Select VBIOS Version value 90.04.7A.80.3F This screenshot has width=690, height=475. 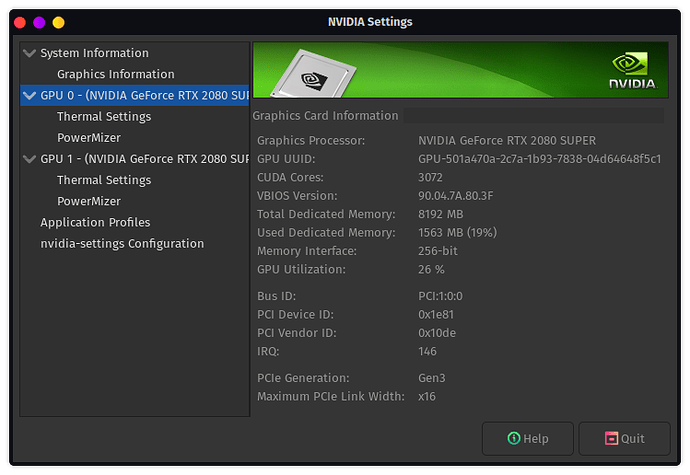click(455, 196)
